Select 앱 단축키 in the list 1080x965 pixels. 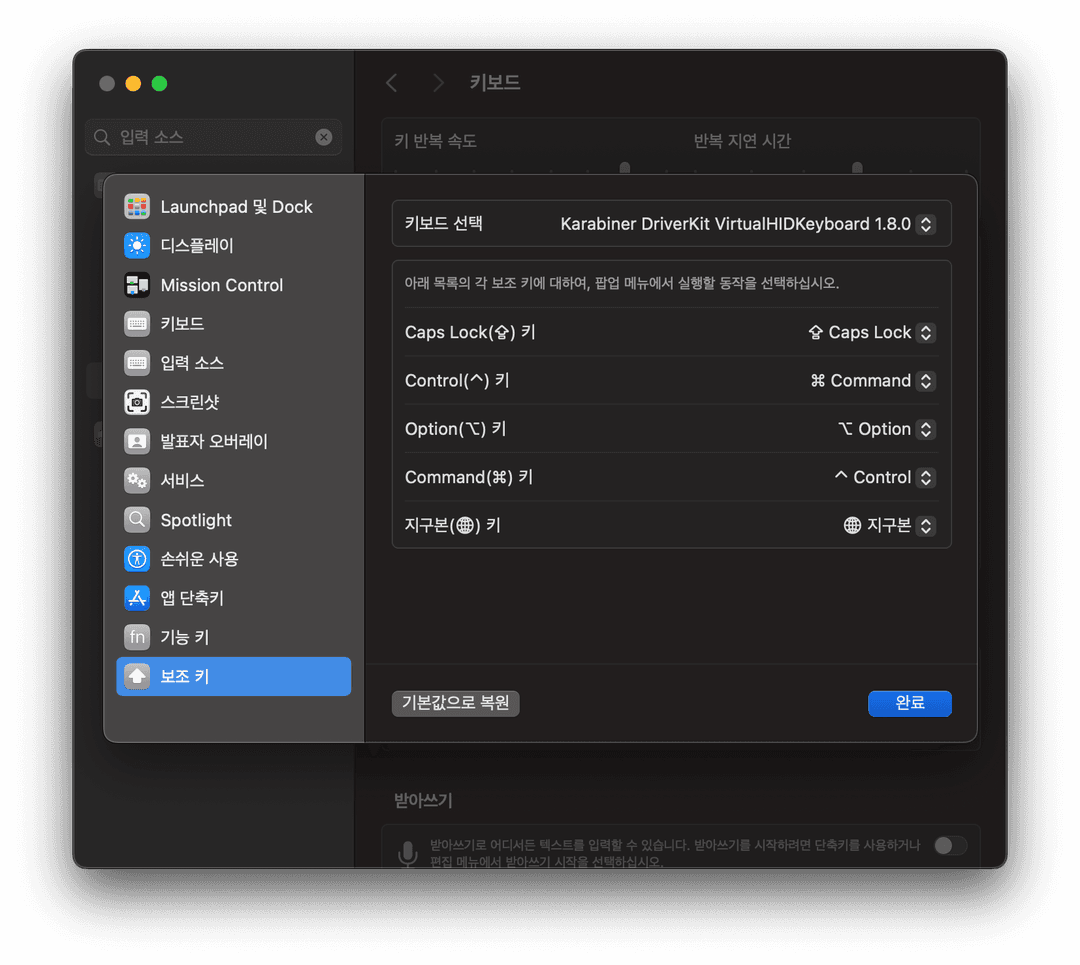pyautogui.click(x=192, y=598)
